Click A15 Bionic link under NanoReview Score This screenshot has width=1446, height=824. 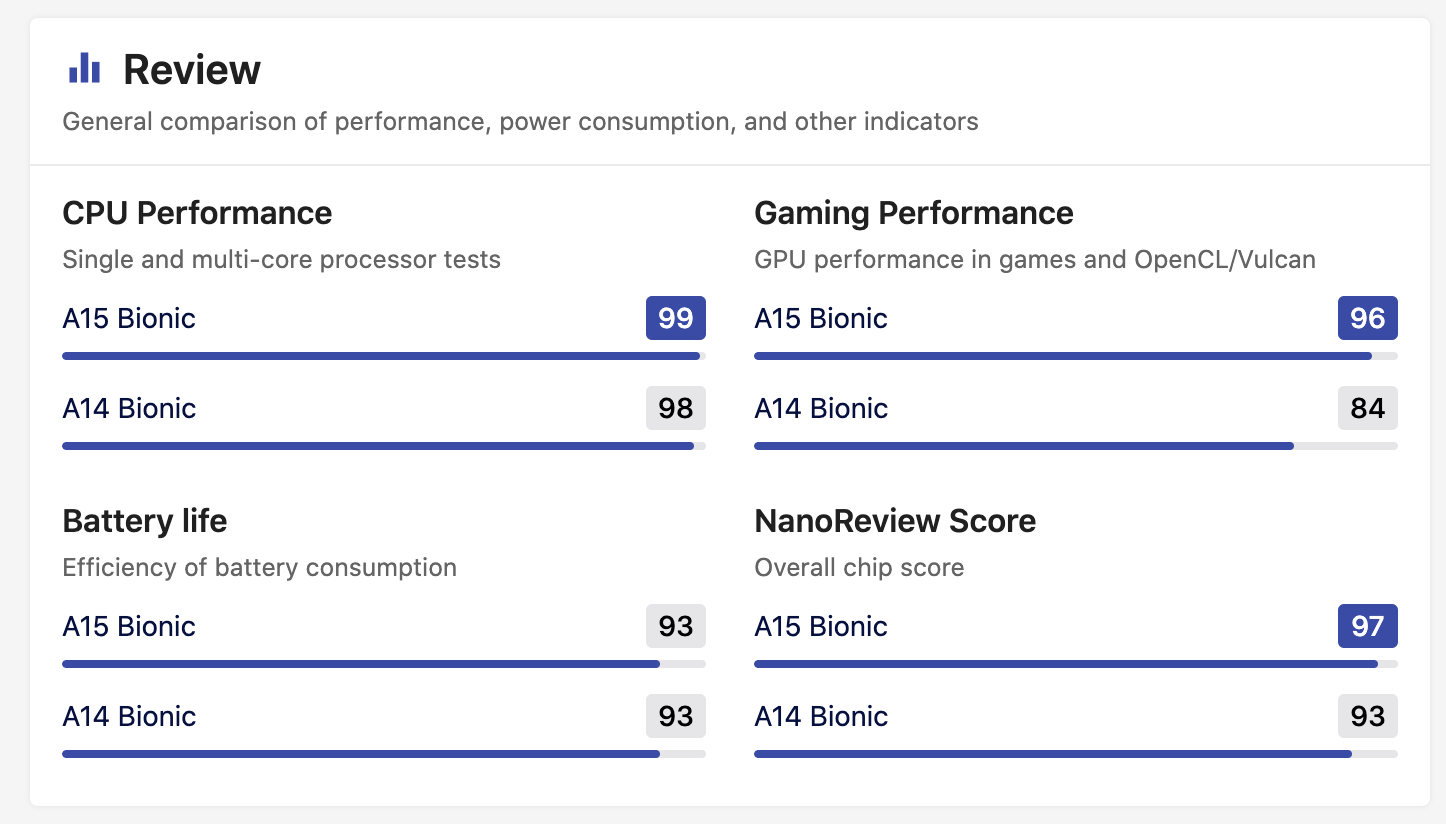tap(821, 626)
